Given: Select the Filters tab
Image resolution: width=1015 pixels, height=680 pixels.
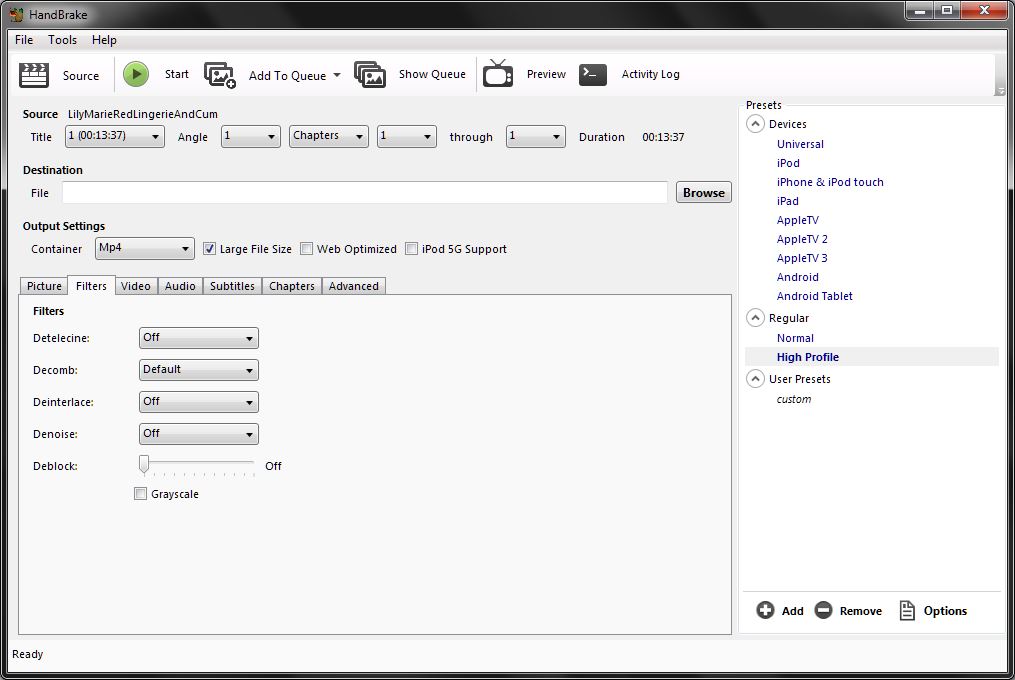Looking at the screenshot, I should click(x=91, y=286).
